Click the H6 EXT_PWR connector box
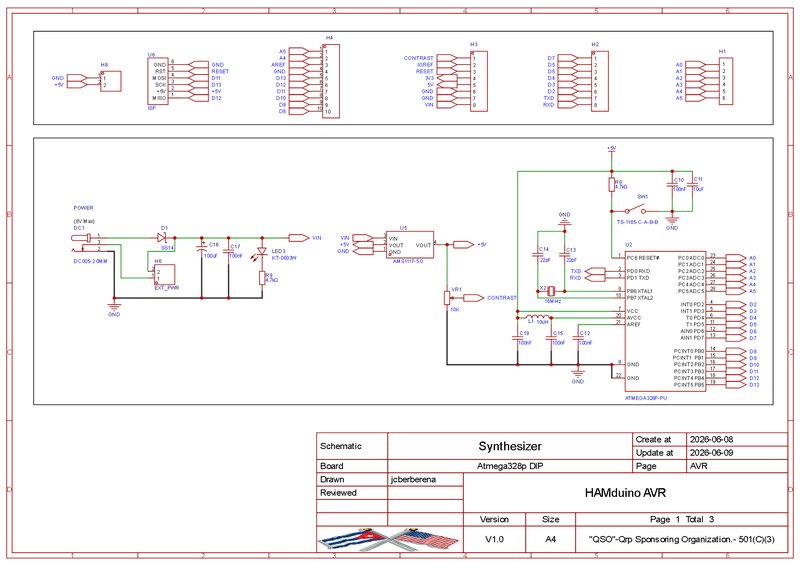The height and width of the screenshot is (566, 800). (x=164, y=275)
